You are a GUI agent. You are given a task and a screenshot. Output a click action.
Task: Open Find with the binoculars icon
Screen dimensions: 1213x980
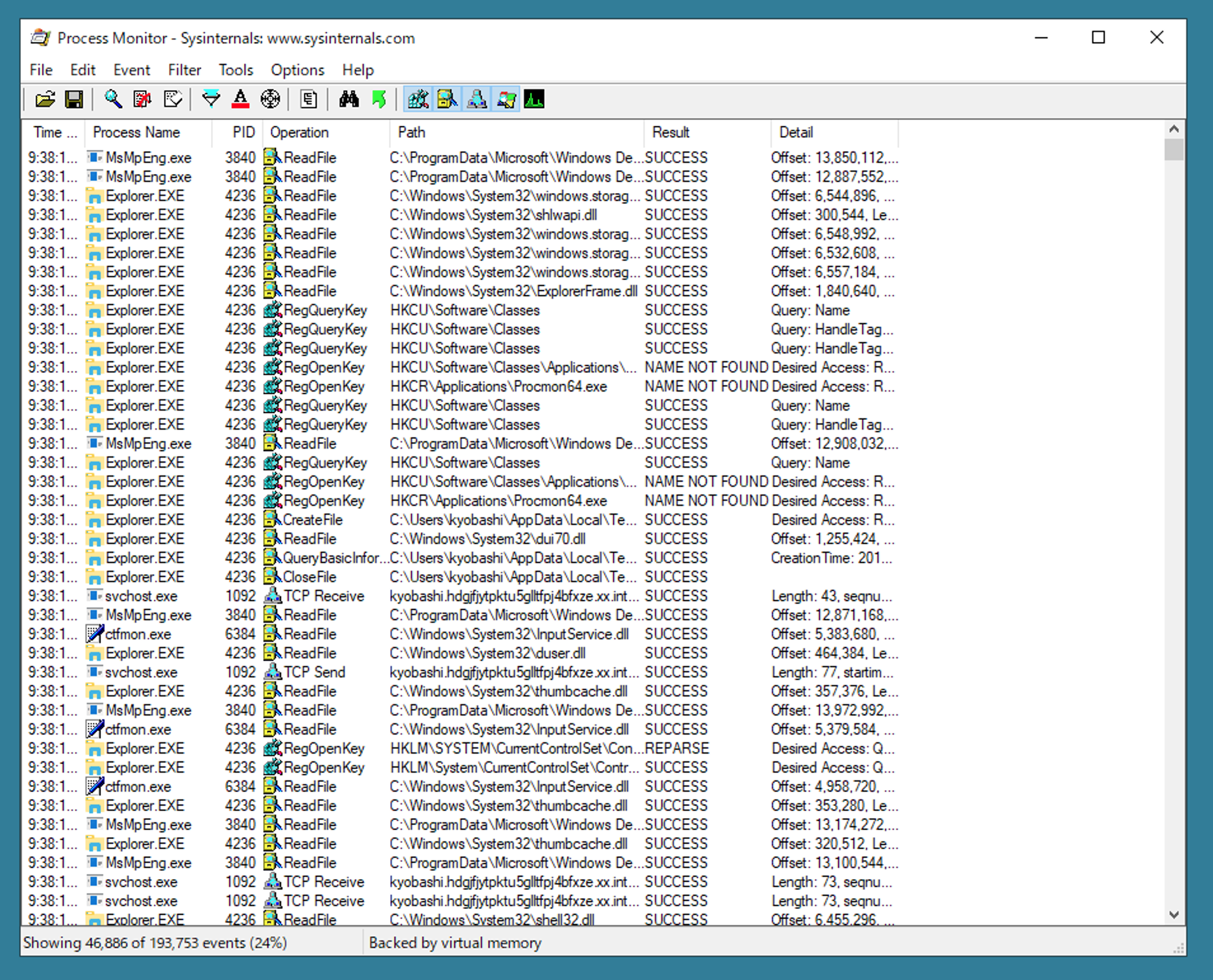(348, 99)
